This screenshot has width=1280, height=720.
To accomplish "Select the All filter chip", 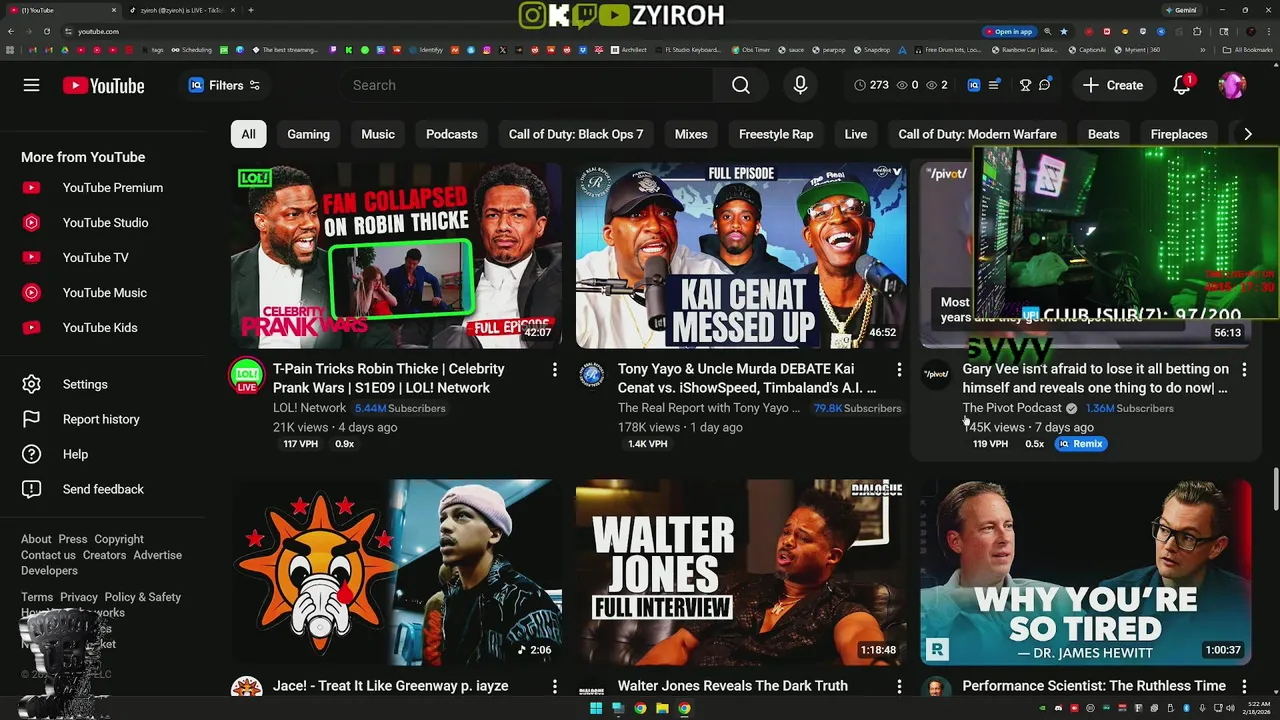I will [248, 134].
